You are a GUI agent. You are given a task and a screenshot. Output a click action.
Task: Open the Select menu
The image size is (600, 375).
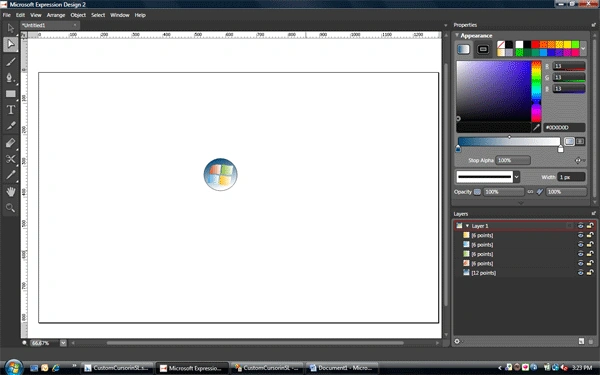[x=98, y=15]
